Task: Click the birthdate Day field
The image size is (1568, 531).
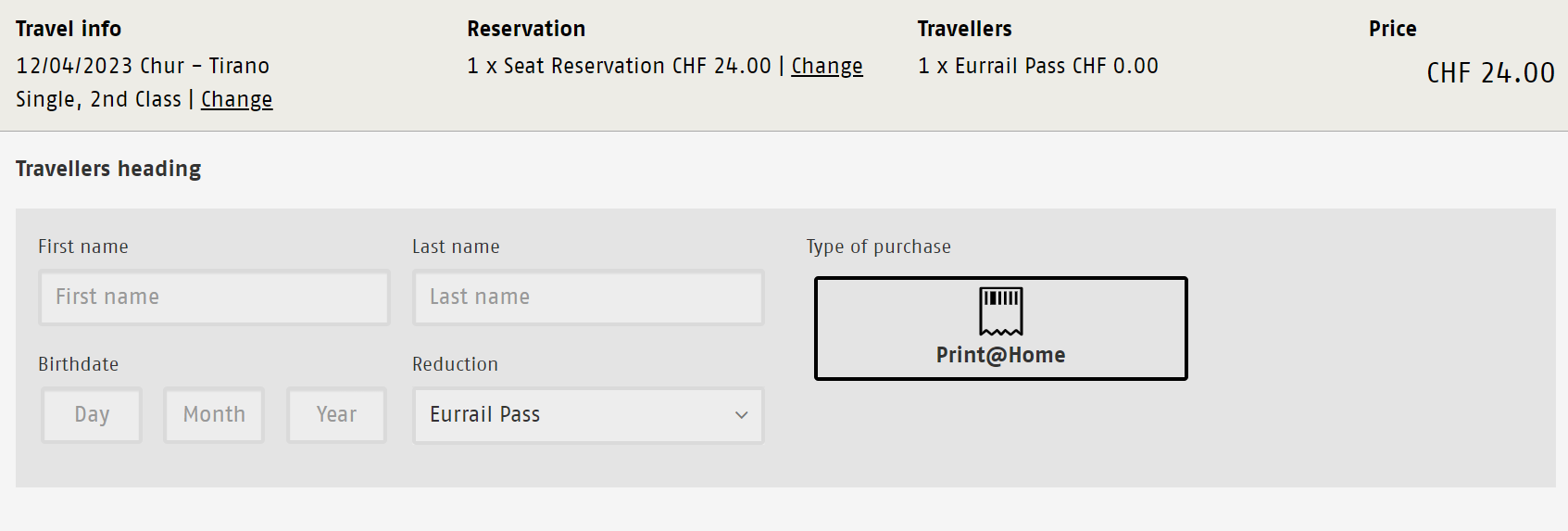Action: pyautogui.click(x=92, y=415)
